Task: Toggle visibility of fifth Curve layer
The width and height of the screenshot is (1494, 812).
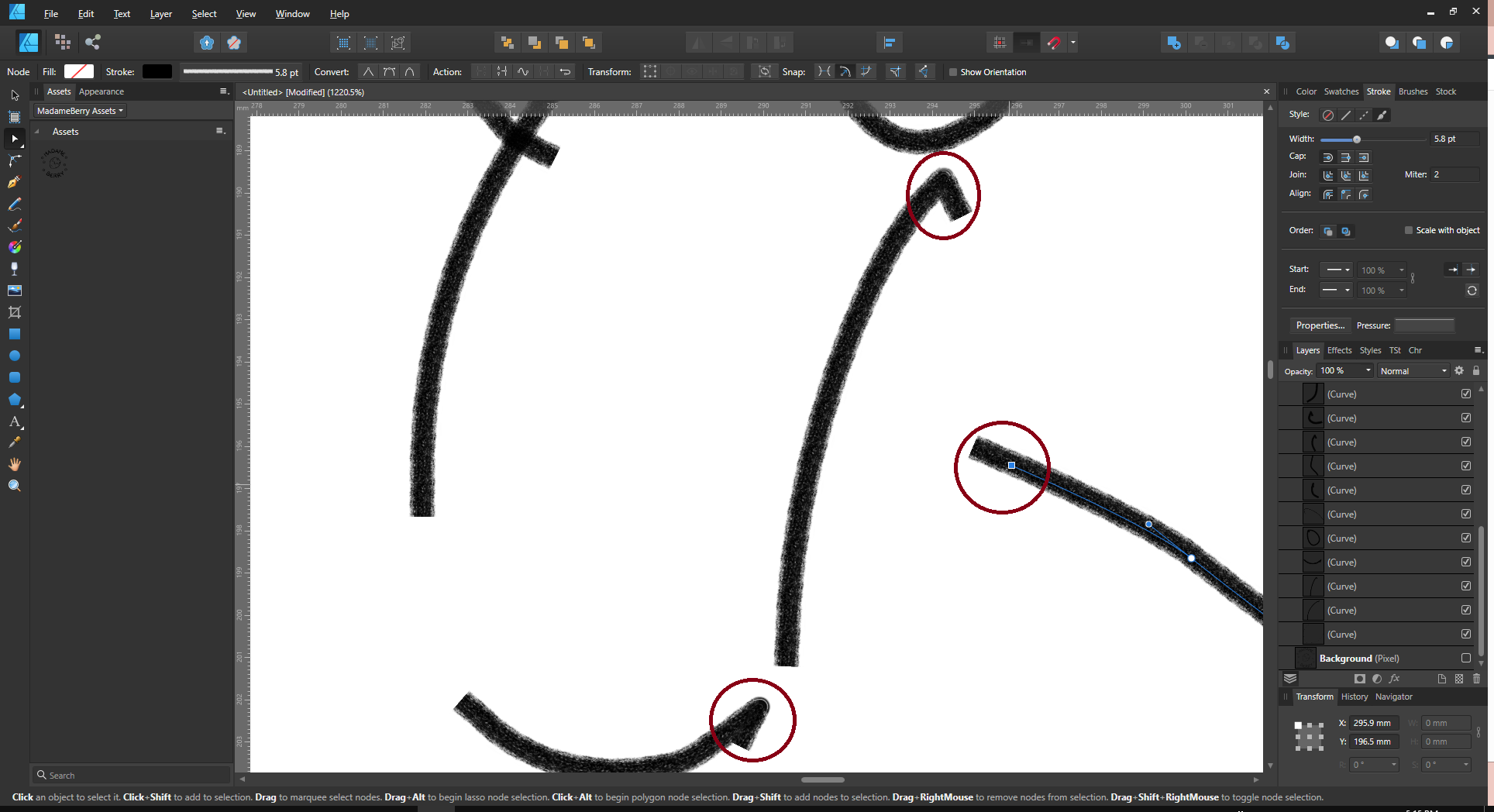Action: click(1466, 490)
